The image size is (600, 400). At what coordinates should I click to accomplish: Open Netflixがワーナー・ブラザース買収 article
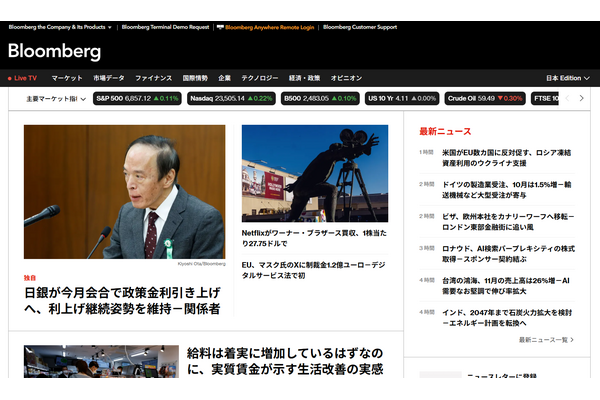(x=314, y=238)
